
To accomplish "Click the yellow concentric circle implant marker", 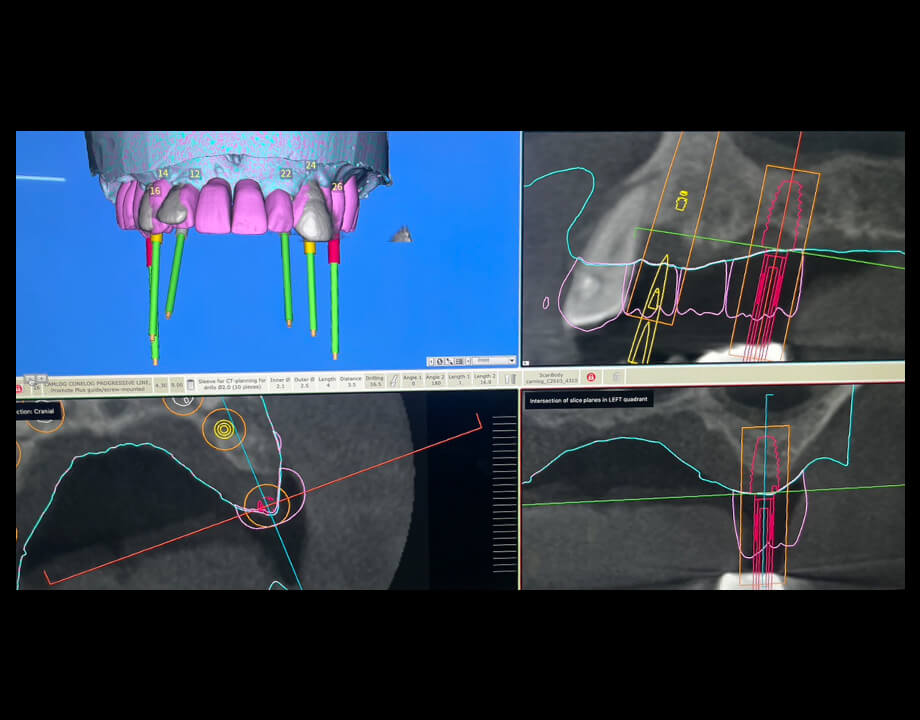I will [x=223, y=430].
